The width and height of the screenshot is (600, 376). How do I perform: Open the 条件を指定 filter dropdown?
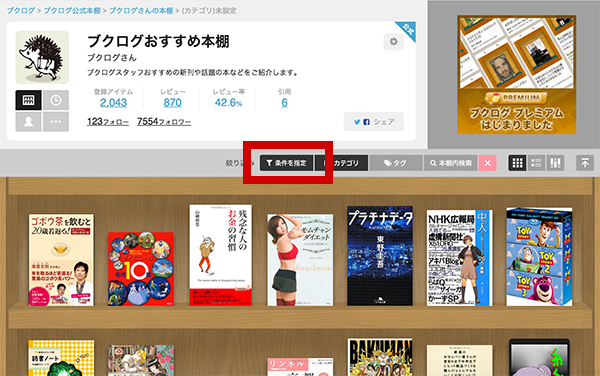[x=286, y=163]
